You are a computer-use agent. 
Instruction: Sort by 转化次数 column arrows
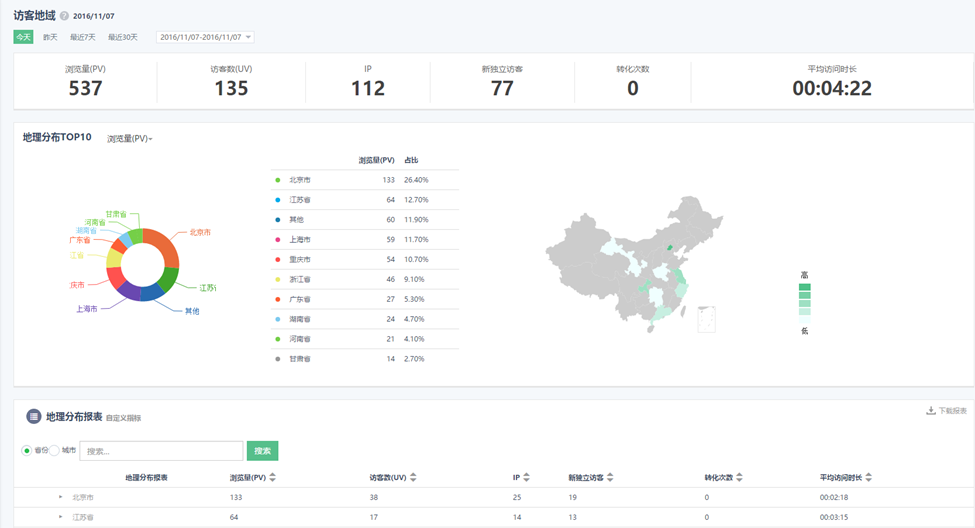point(741,478)
